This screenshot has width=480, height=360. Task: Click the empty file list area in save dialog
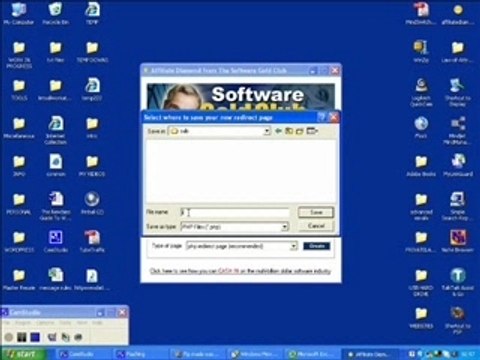click(241, 171)
